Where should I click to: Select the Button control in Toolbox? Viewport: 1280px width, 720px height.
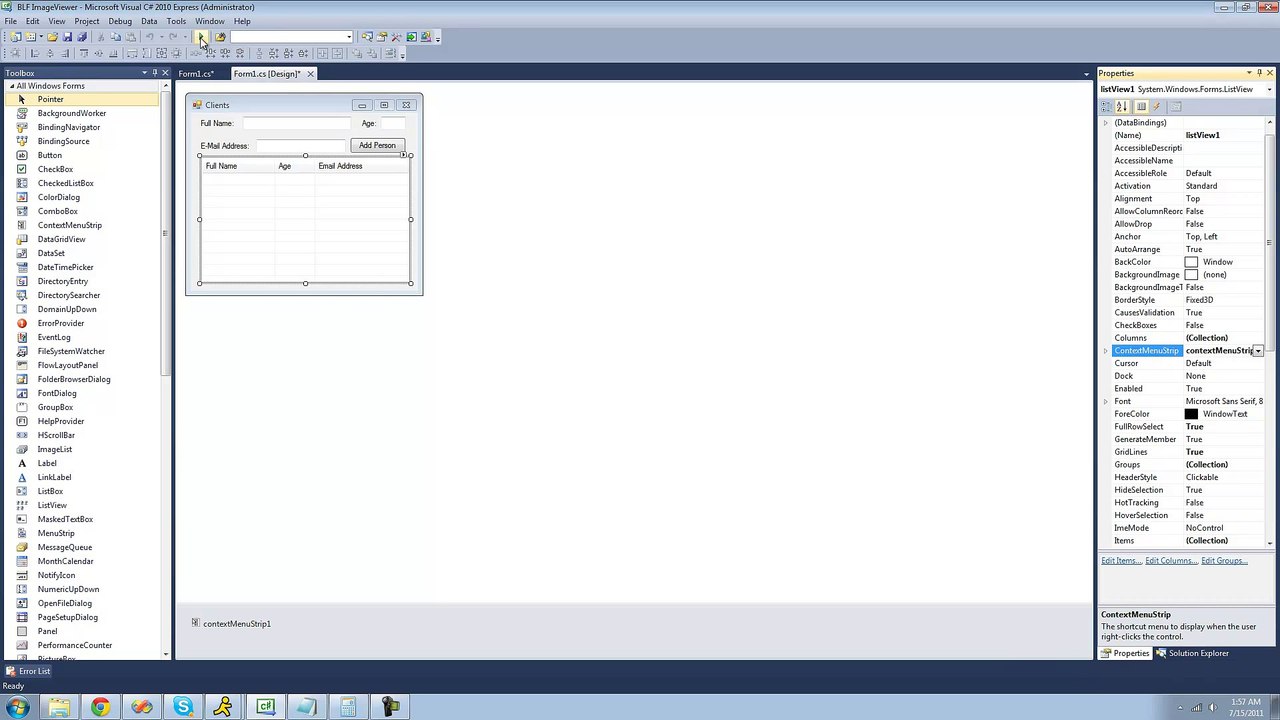[50, 155]
